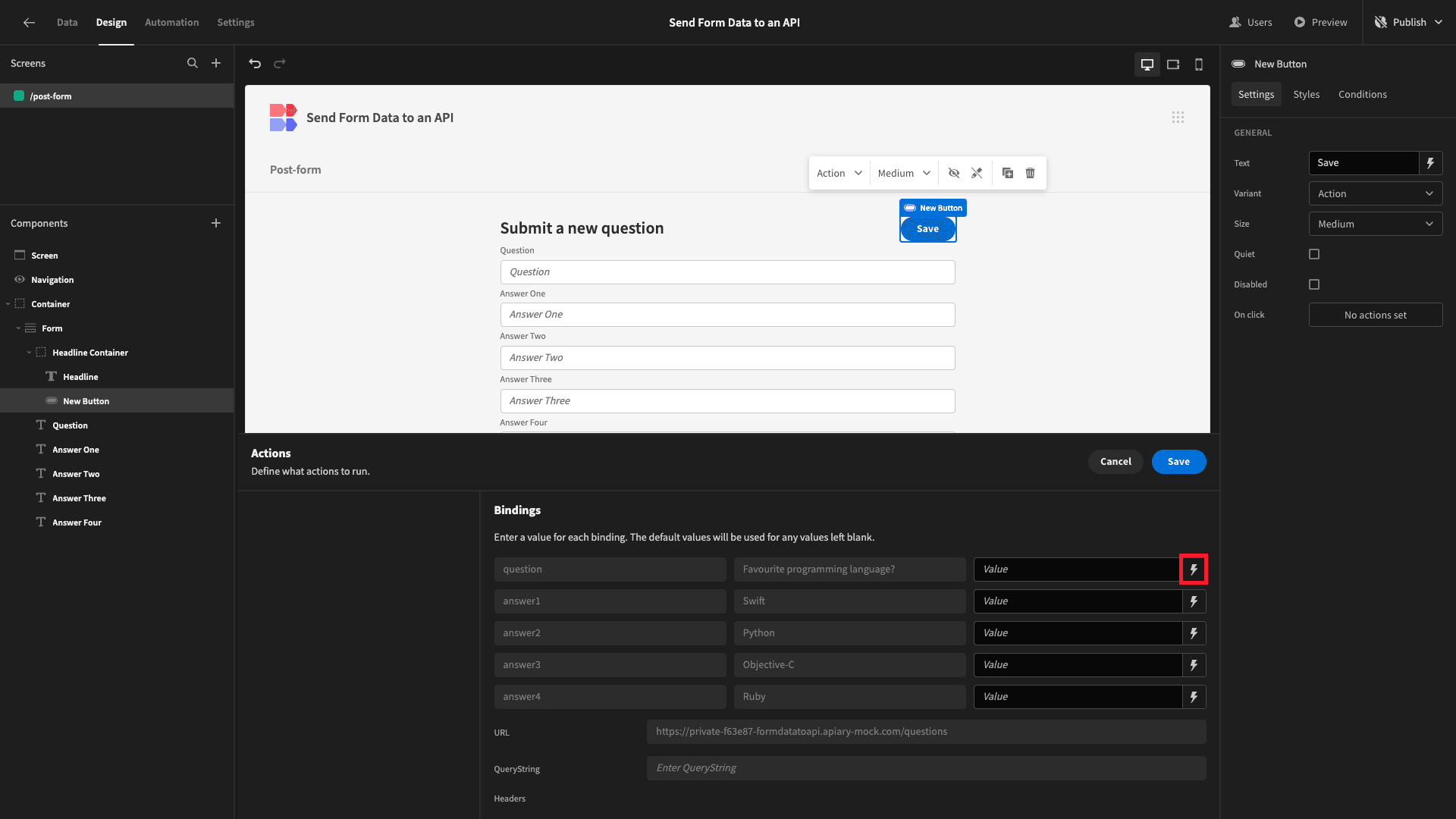Click the redo arrow icon

(280, 64)
